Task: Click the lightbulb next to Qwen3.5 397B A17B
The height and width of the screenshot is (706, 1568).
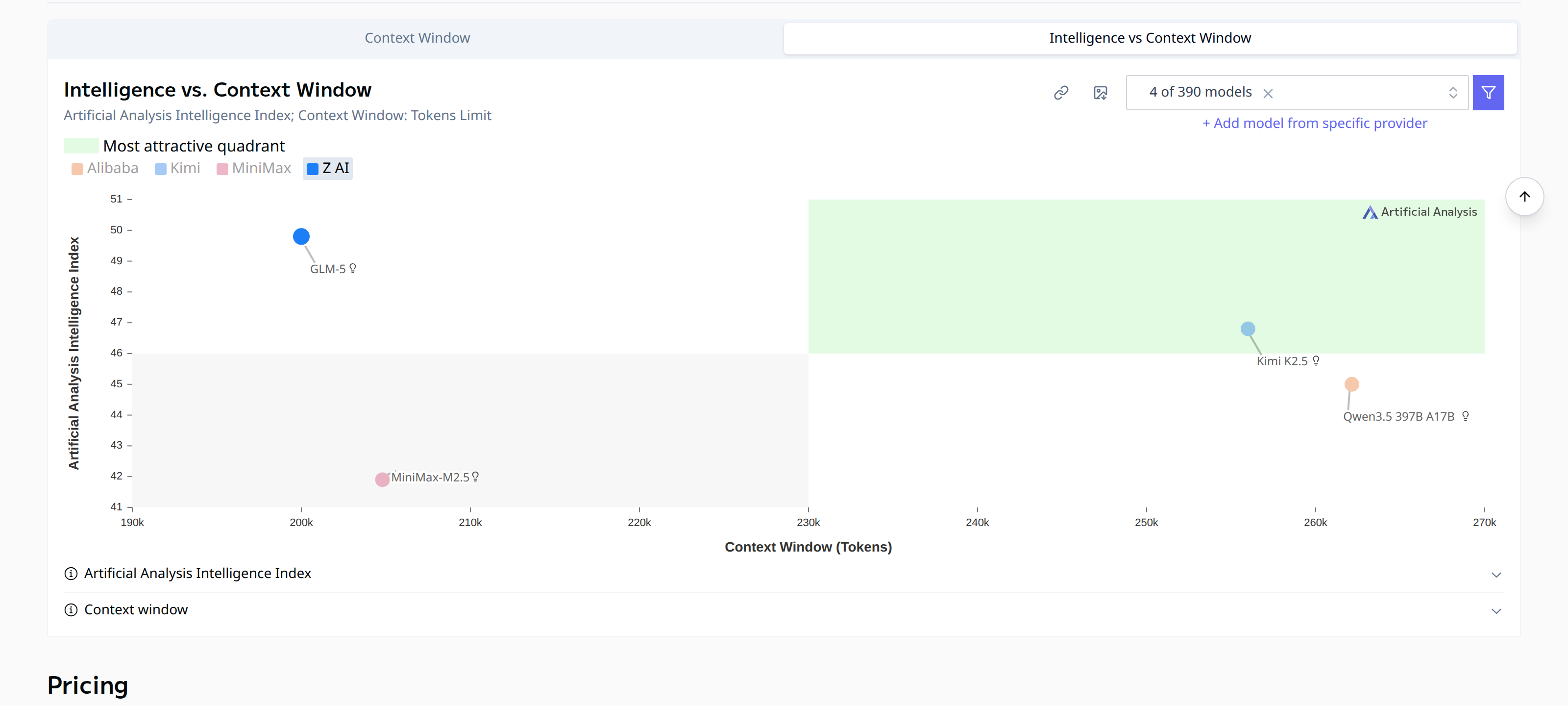Action: coord(1466,416)
